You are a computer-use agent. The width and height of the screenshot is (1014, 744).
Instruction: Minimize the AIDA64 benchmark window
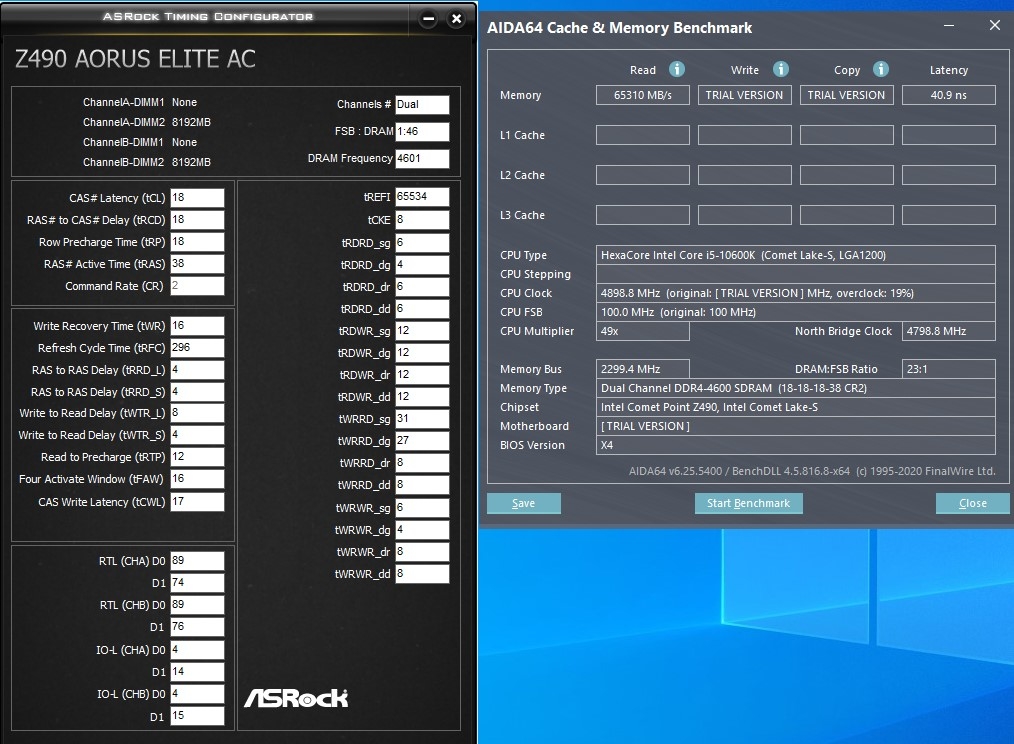point(949,25)
